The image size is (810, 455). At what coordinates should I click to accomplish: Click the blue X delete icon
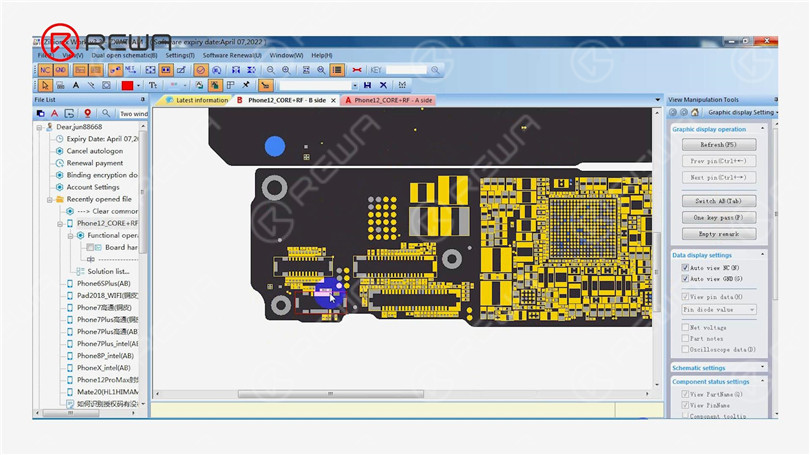pos(383,85)
